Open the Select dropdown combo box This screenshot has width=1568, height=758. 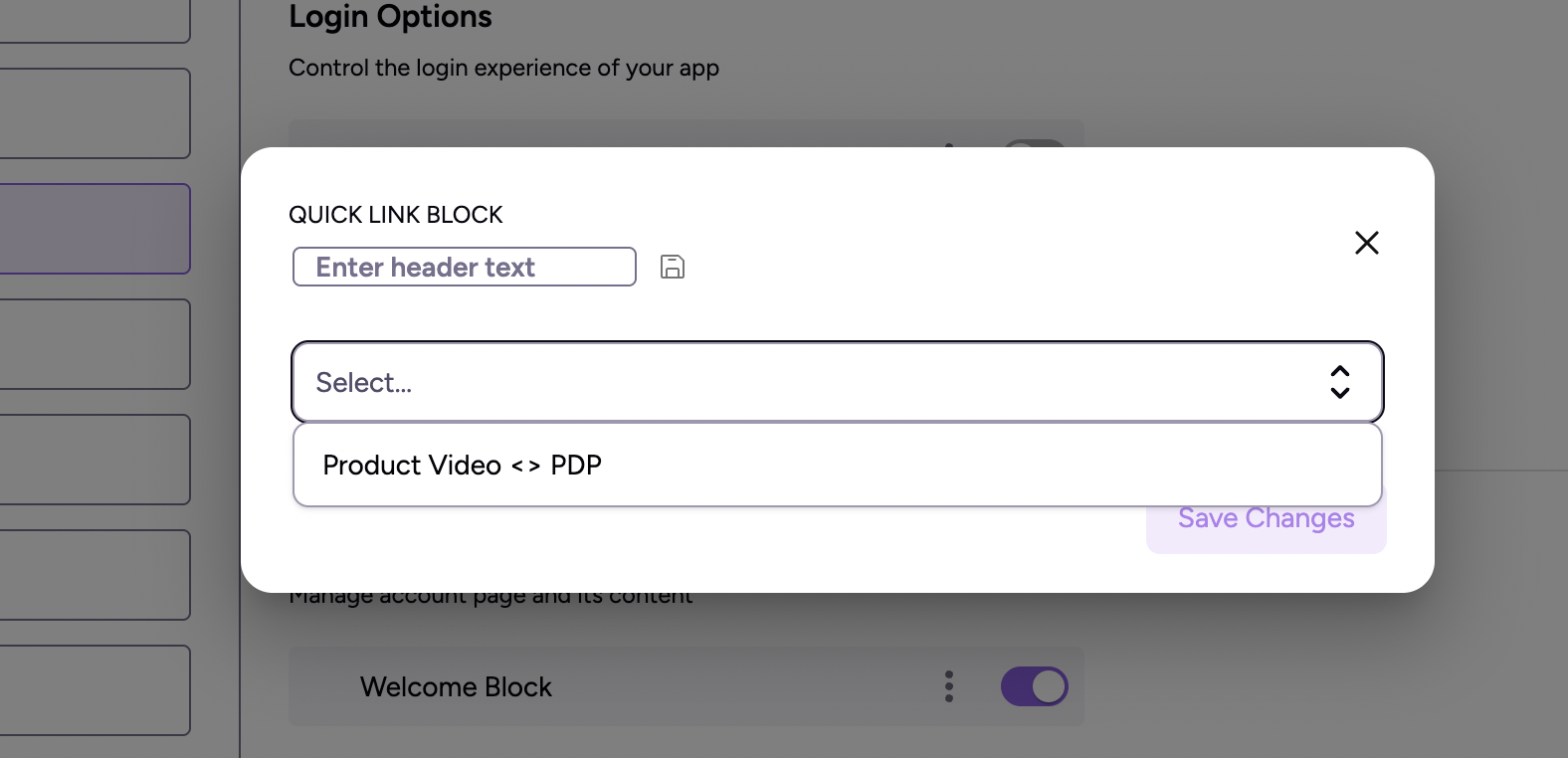[x=836, y=383]
